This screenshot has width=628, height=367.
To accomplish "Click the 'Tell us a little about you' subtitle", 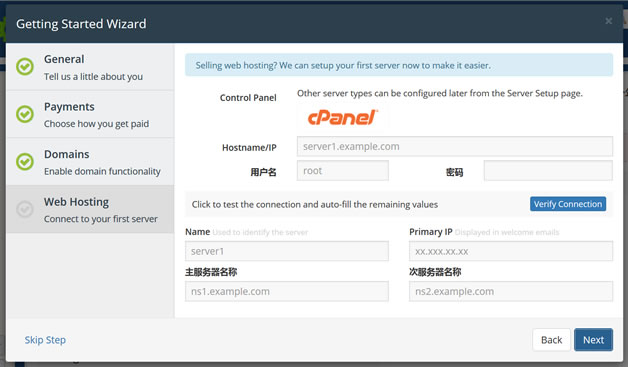I will coord(93,77).
